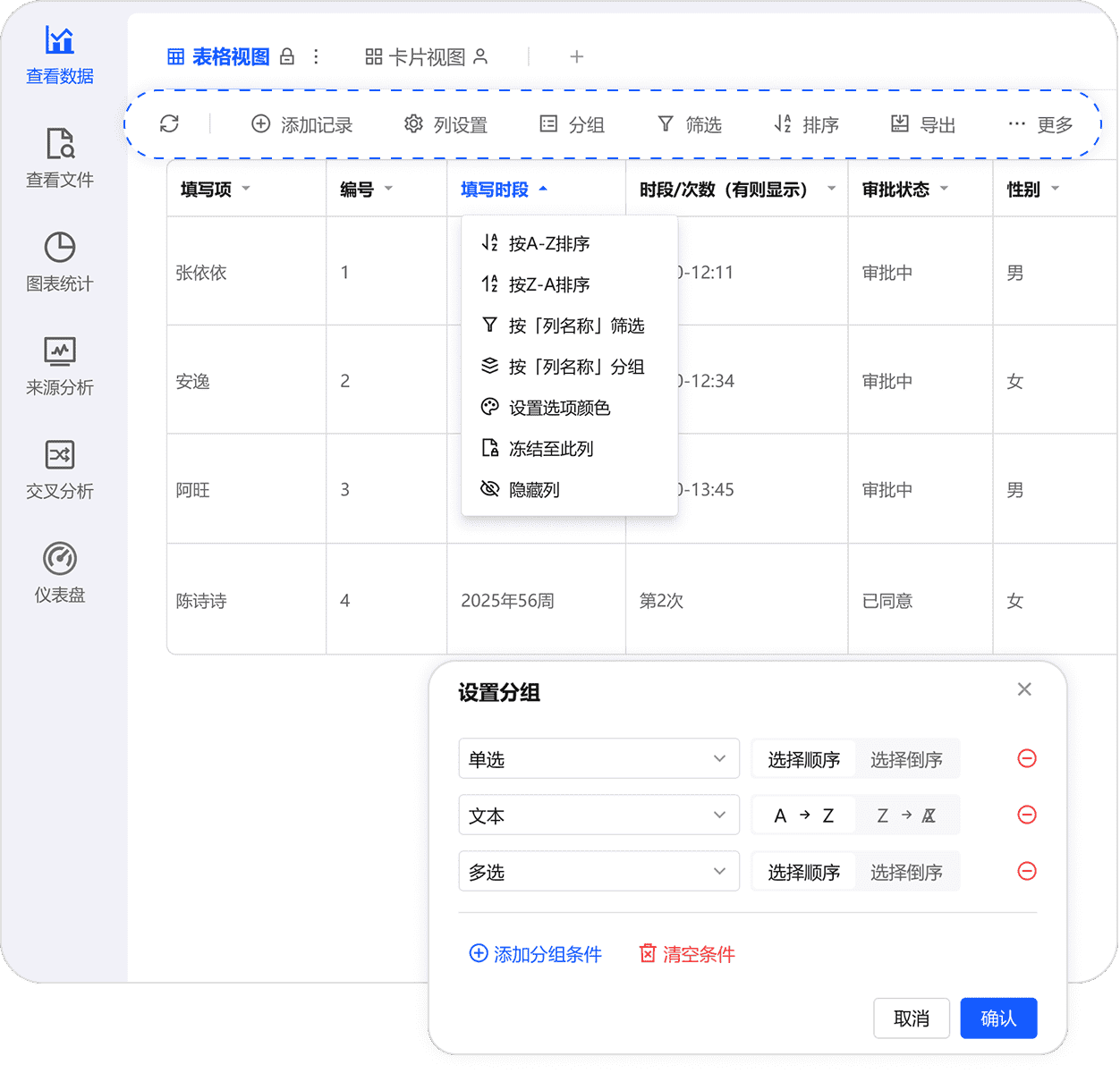Select 选择顺序 for the 多选 row
This screenshot has width=1120, height=1073.
803,872
